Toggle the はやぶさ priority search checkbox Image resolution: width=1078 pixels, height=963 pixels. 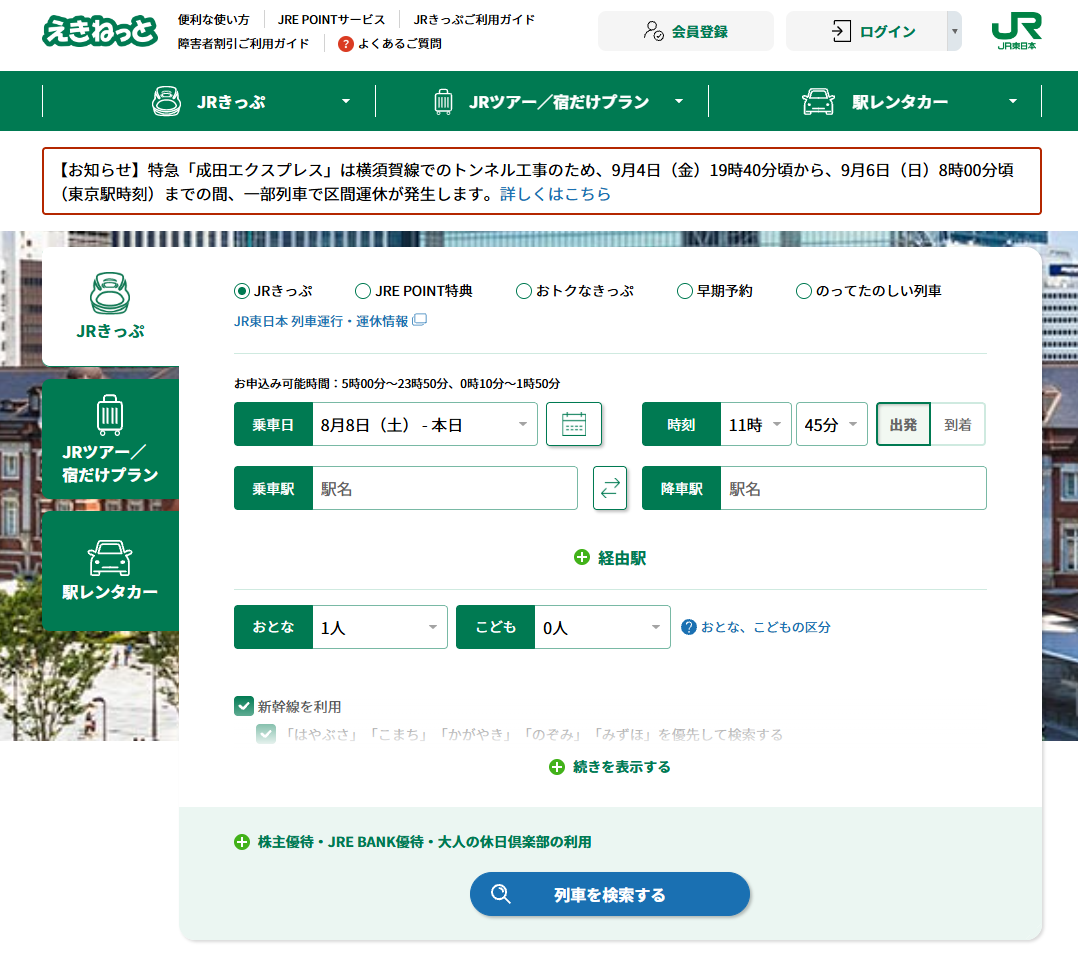266,734
